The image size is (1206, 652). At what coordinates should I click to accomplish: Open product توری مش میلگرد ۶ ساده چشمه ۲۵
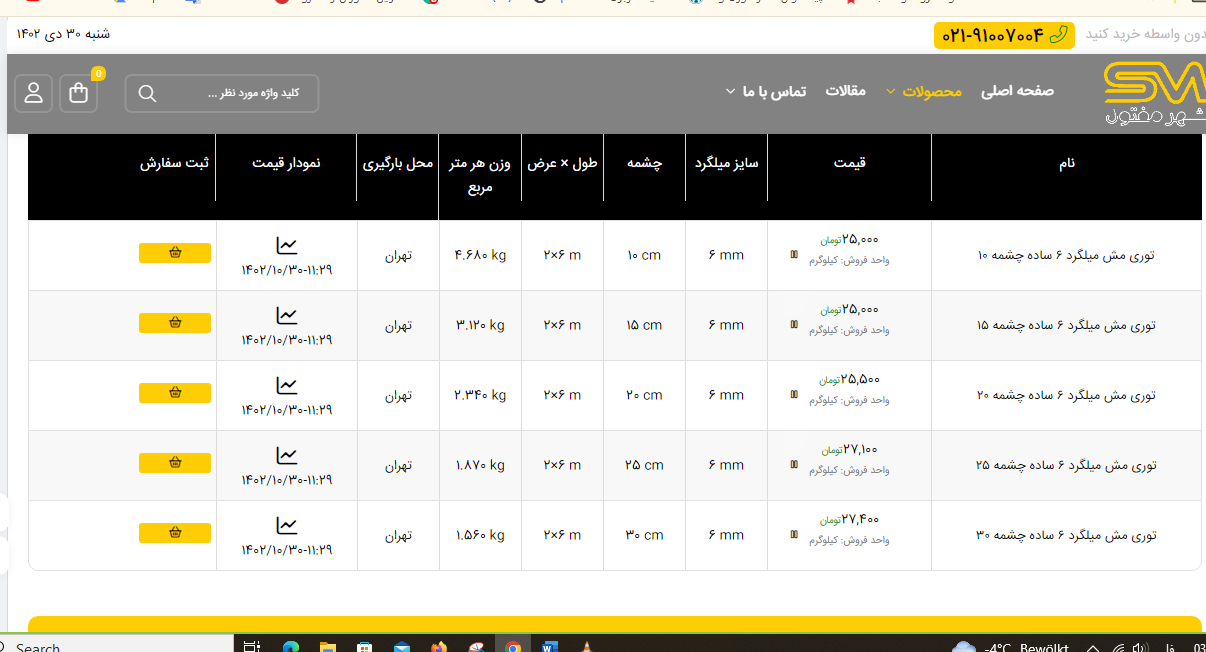click(x=1066, y=465)
